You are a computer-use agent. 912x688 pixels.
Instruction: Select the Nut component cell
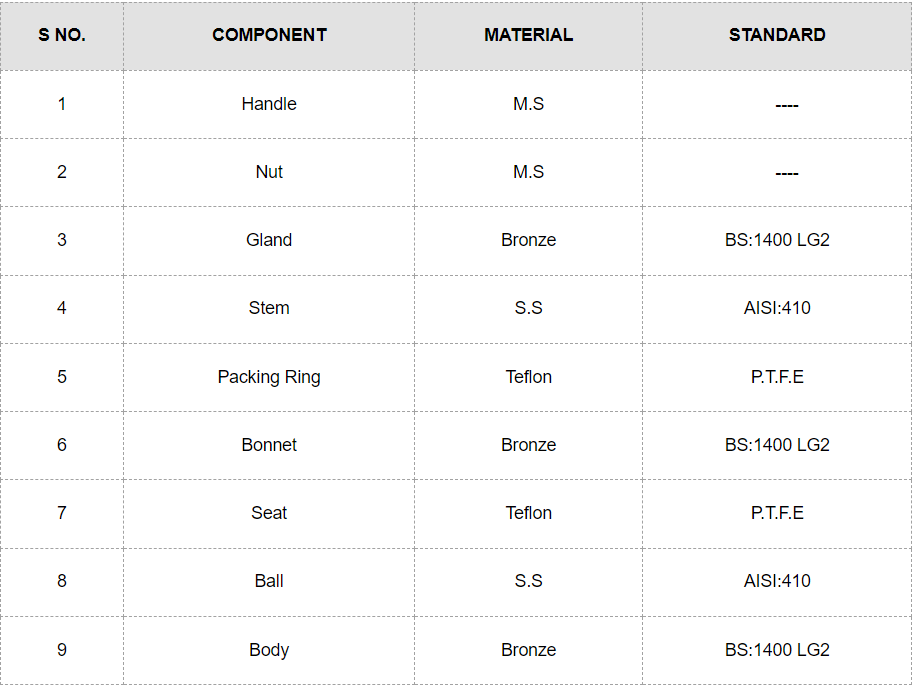point(269,172)
